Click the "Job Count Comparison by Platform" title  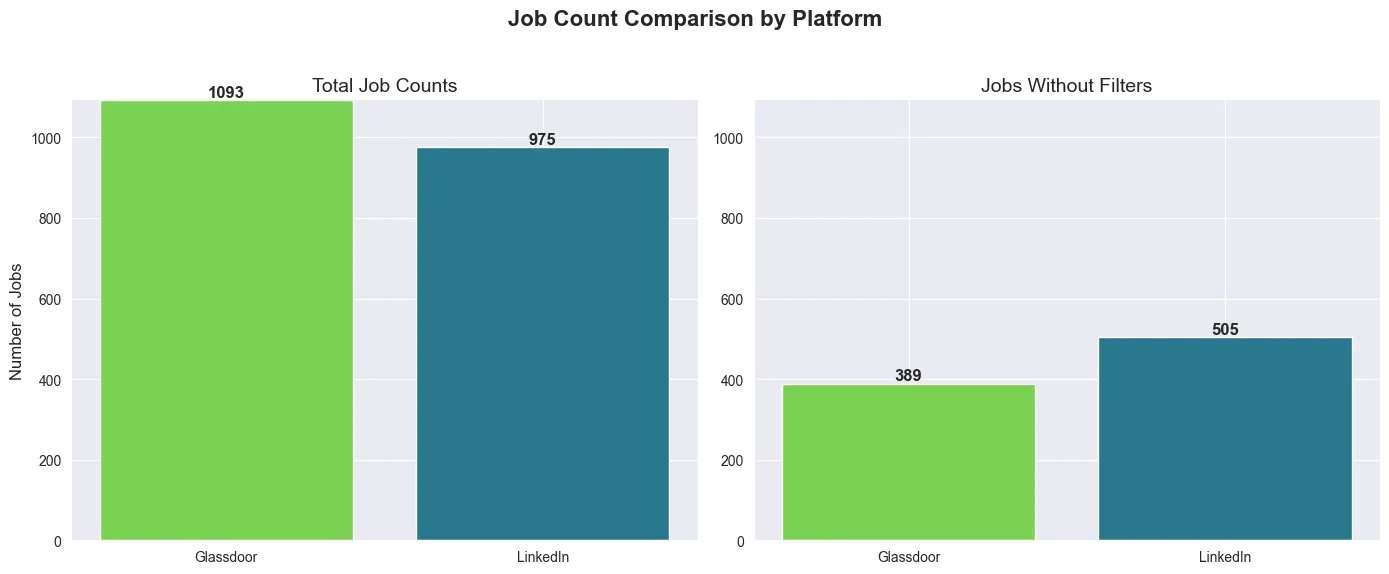[x=694, y=19]
